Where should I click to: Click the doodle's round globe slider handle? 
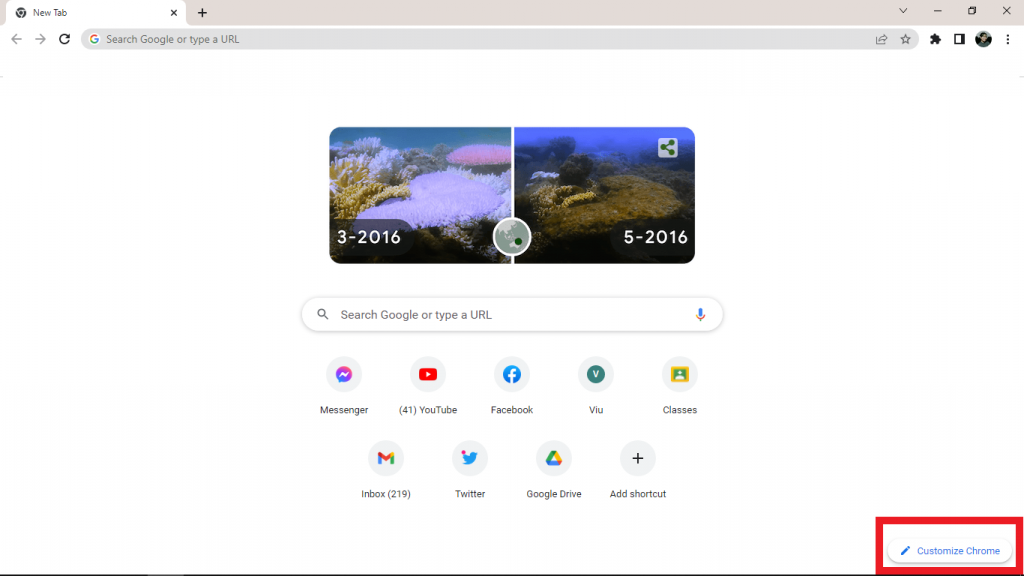pos(512,236)
